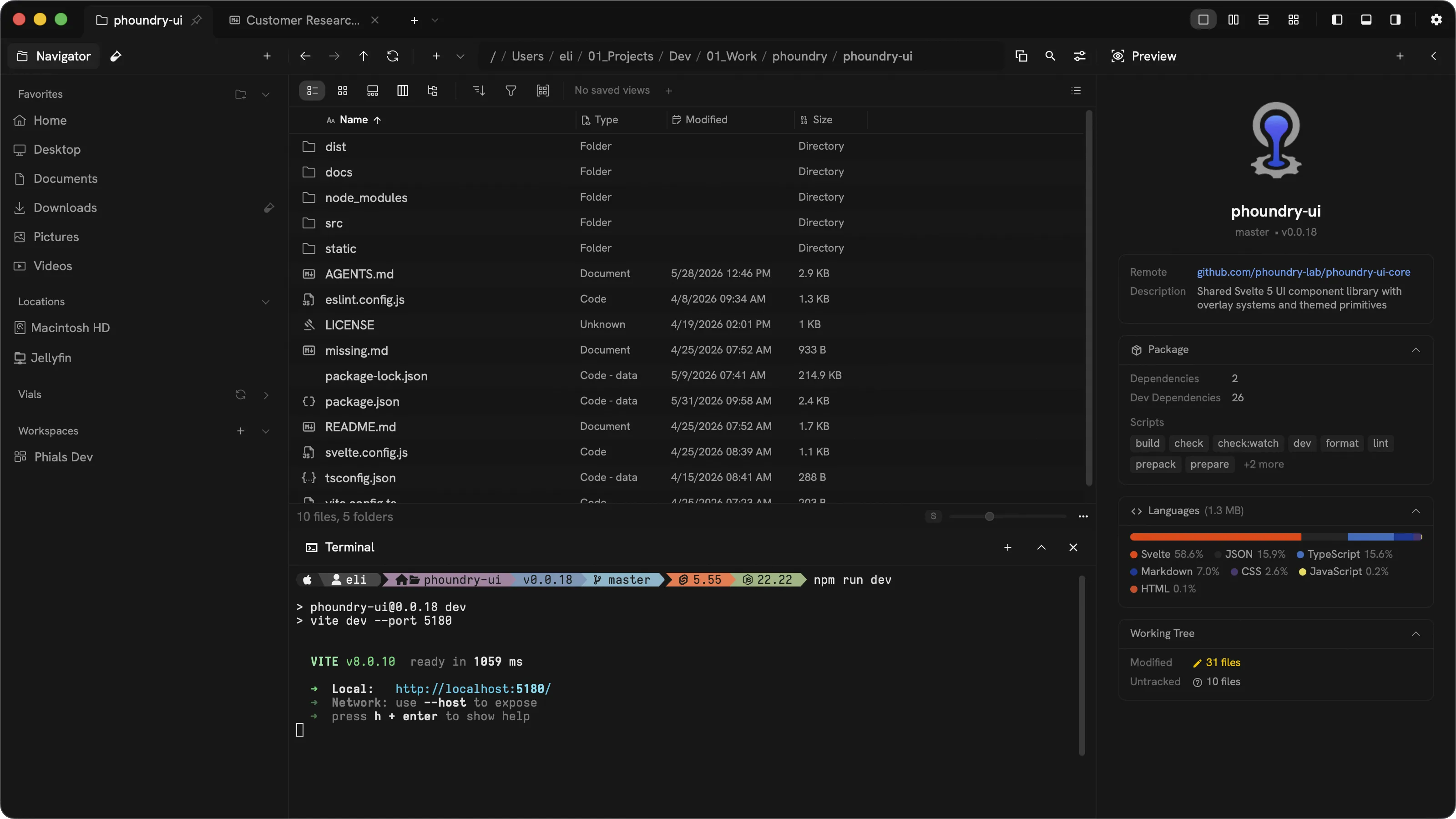Image resolution: width=1456 pixels, height=819 pixels.
Task: Collapse the Package section
Action: pos(1416,350)
